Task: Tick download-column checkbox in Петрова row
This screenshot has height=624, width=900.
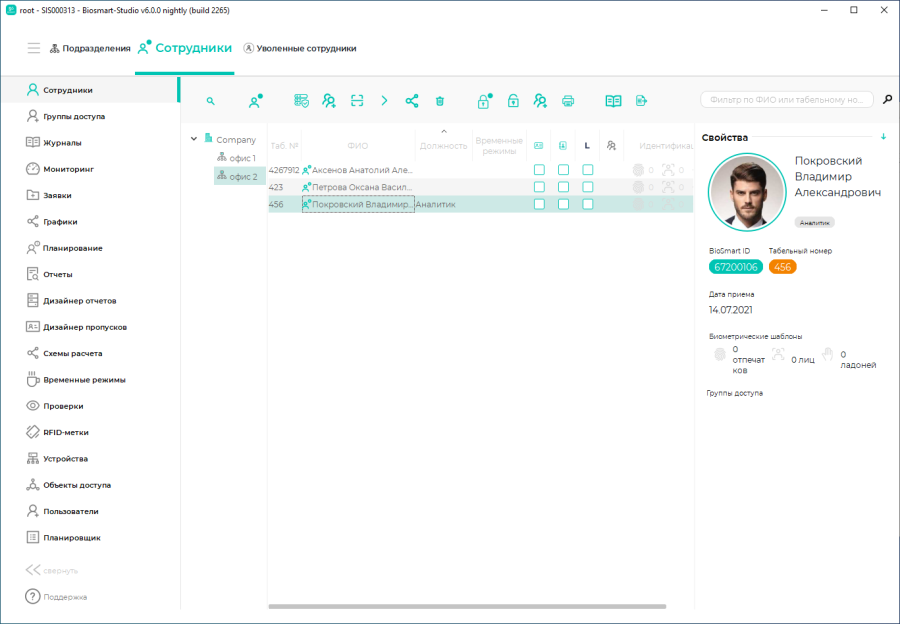Action: (563, 187)
